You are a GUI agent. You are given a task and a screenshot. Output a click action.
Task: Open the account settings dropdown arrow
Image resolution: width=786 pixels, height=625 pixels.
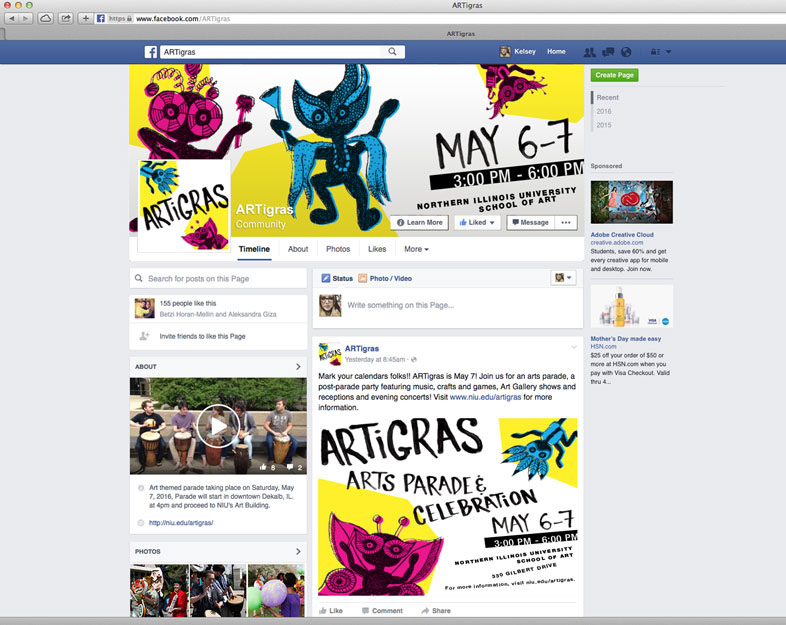click(x=669, y=52)
